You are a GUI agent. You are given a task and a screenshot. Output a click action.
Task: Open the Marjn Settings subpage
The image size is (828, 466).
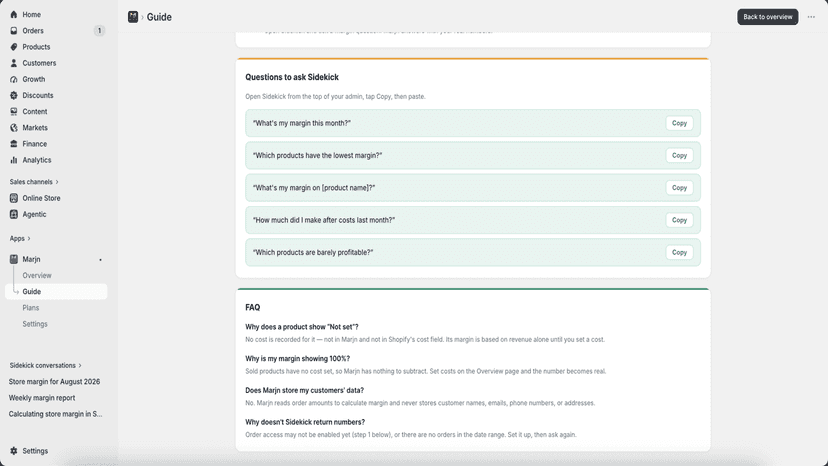click(x=35, y=324)
